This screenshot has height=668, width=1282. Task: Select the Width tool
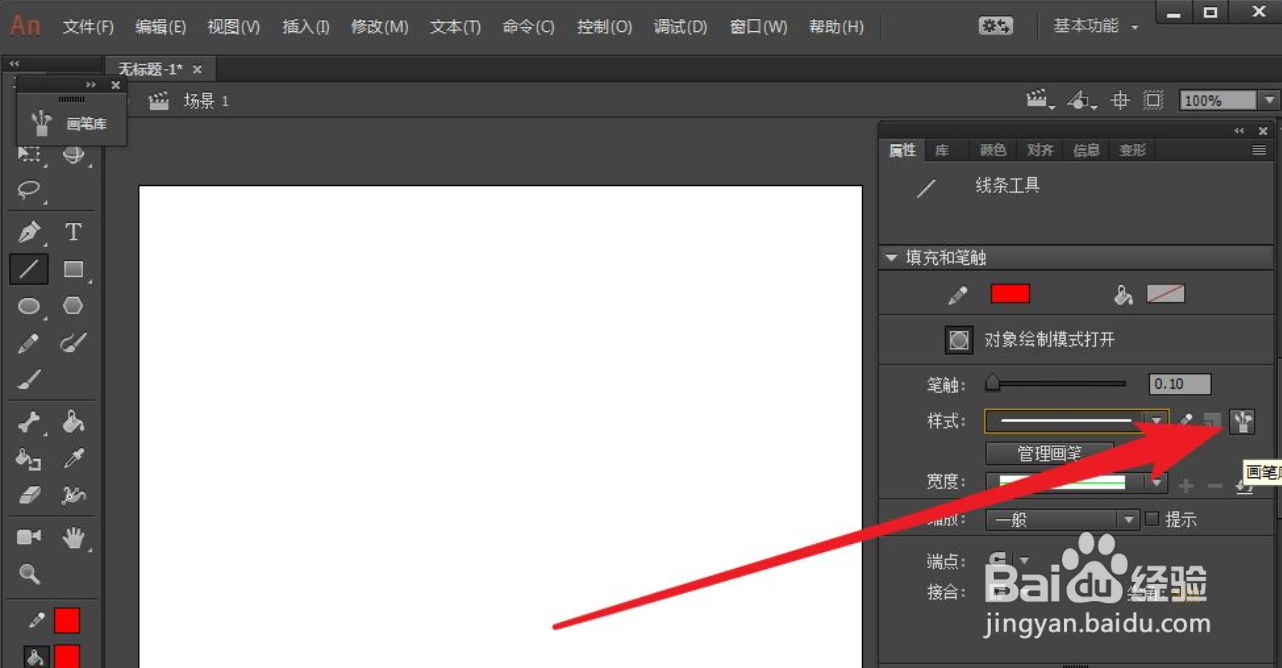click(73, 495)
